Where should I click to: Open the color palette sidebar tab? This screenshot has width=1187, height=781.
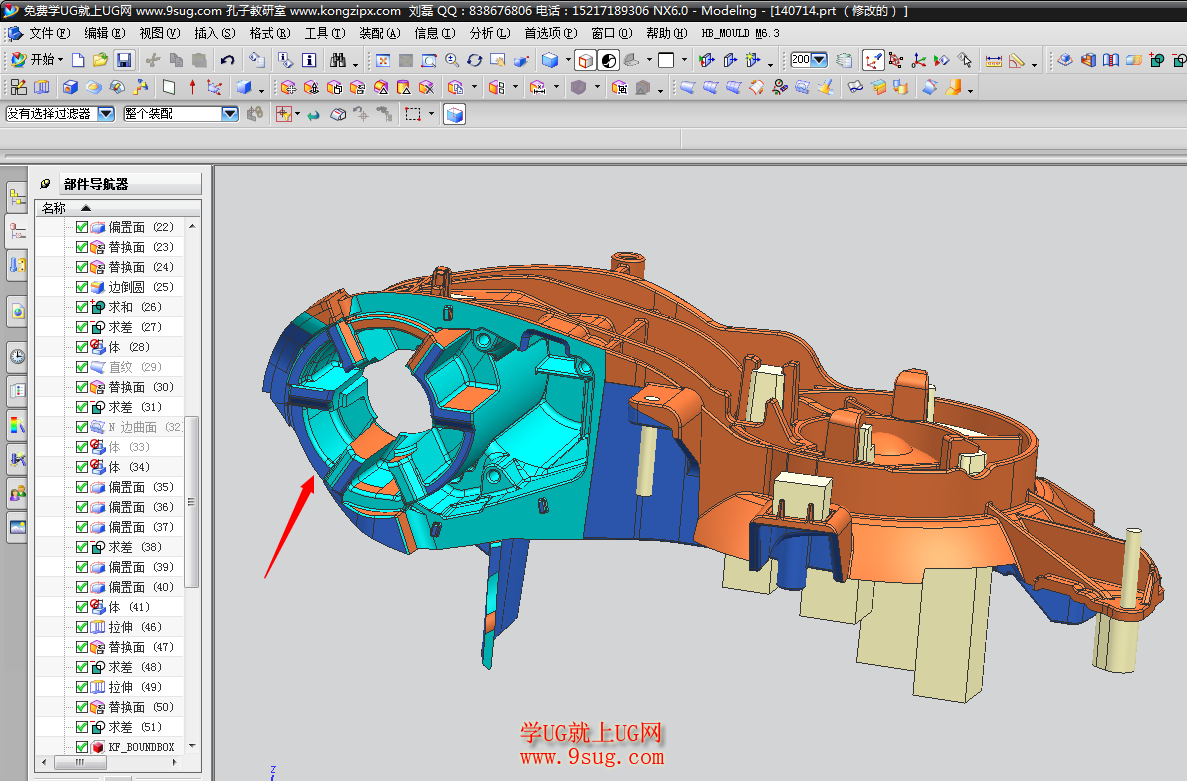[17, 425]
